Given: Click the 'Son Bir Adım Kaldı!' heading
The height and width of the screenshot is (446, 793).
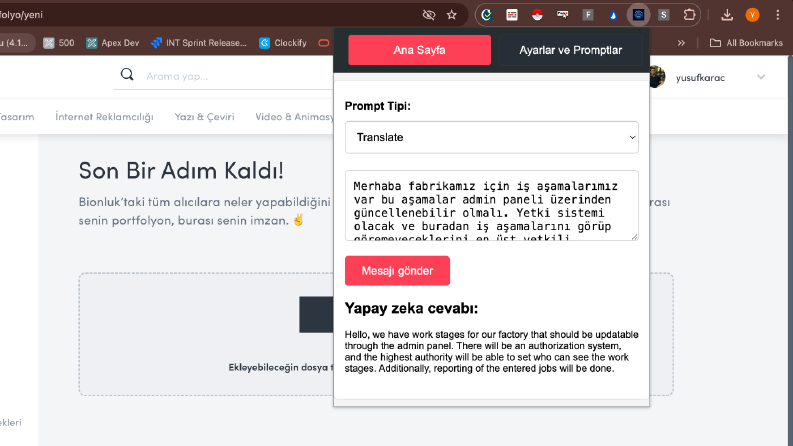Looking at the screenshot, I should click(181, 171).
